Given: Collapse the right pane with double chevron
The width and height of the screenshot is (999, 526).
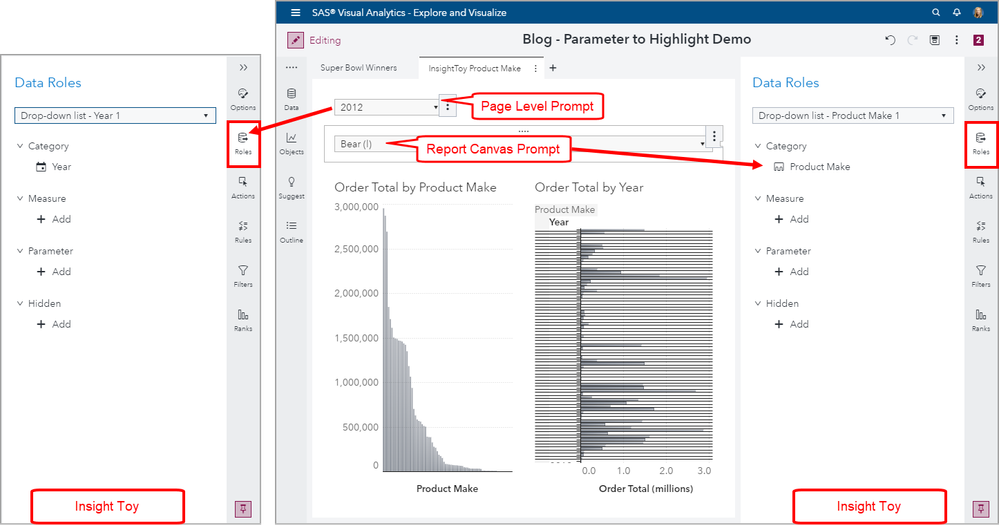Looking at the screenshot, I should coord(981,68).
